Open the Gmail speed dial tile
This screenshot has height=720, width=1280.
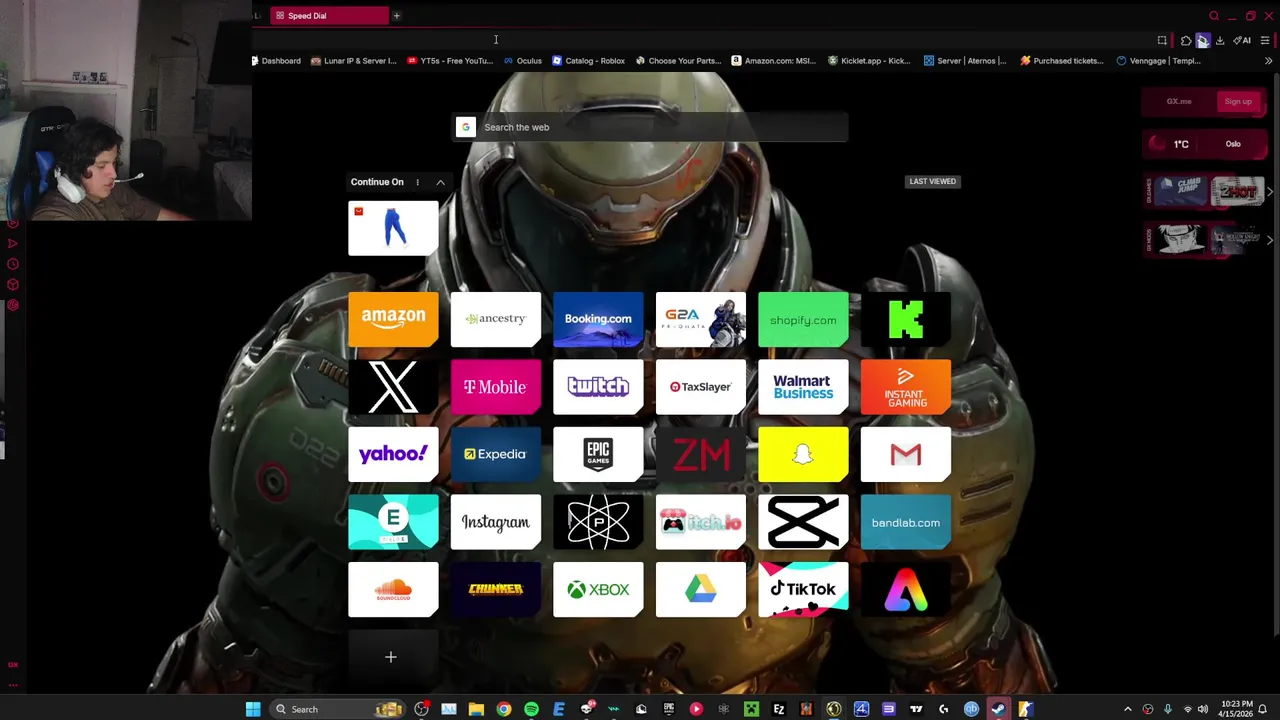[x=906, y=454]
